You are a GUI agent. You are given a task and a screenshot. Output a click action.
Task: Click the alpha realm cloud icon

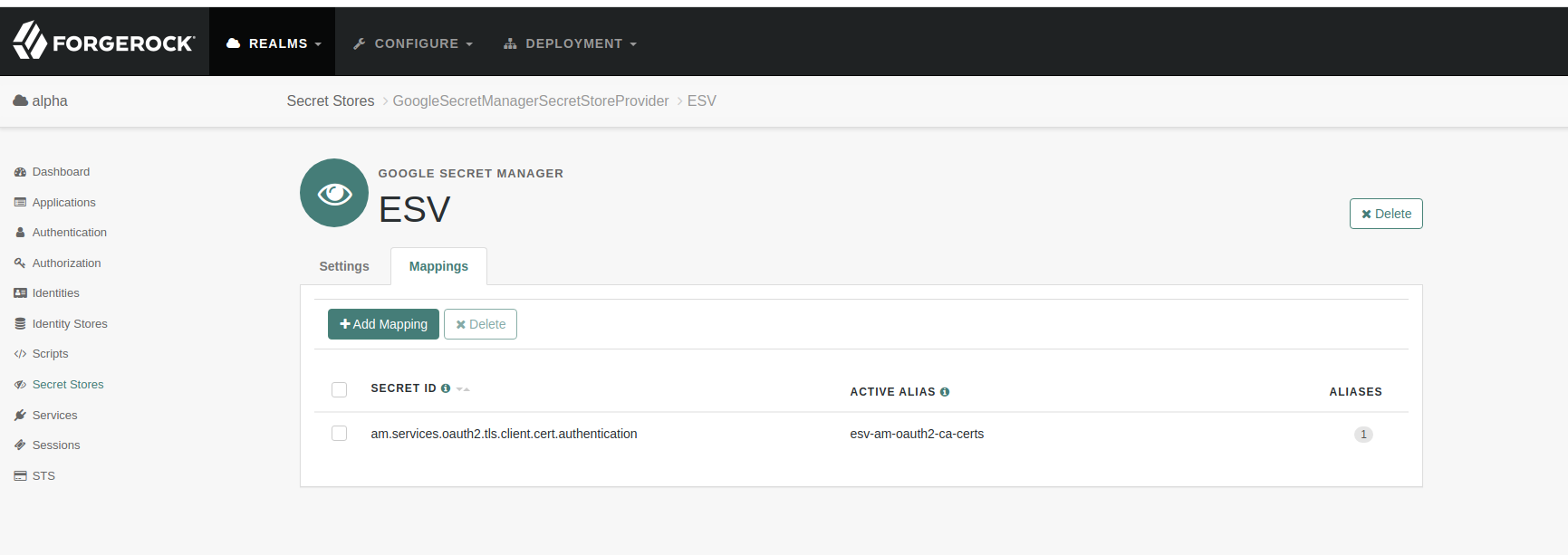(x=20, y=100)
